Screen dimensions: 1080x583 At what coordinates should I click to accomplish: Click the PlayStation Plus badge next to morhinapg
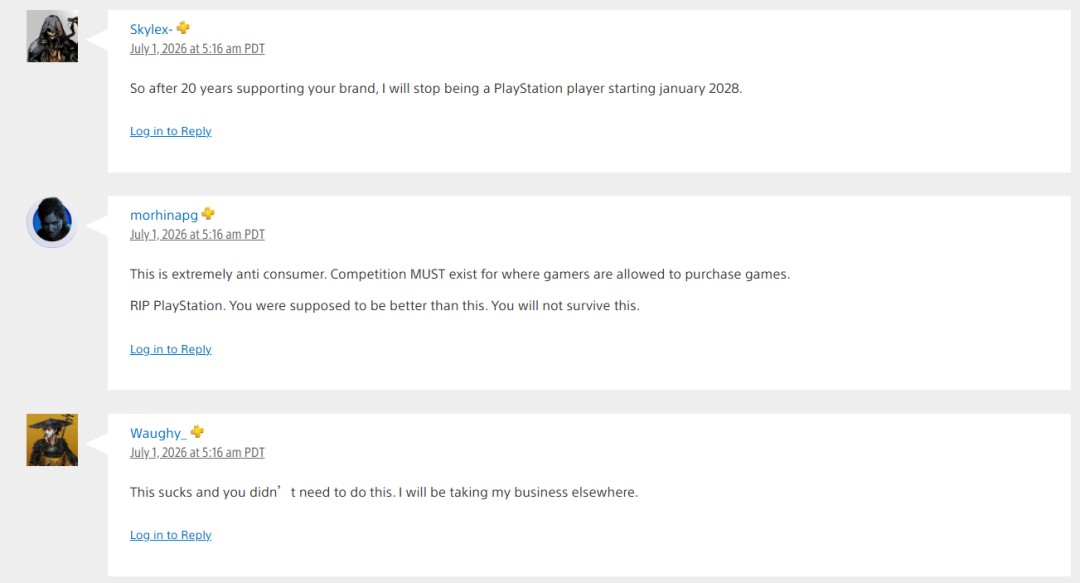pyautogui.click(x=208, y=214)
